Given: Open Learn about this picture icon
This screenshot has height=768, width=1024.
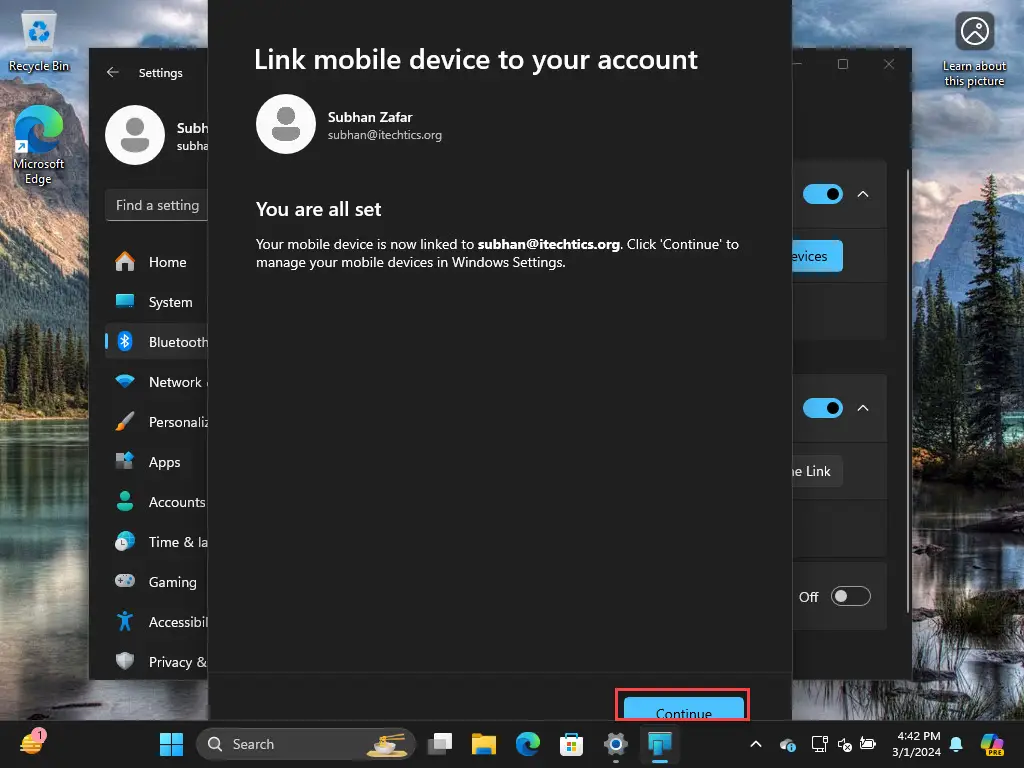Looking at the screenshot, I should 974,50.
